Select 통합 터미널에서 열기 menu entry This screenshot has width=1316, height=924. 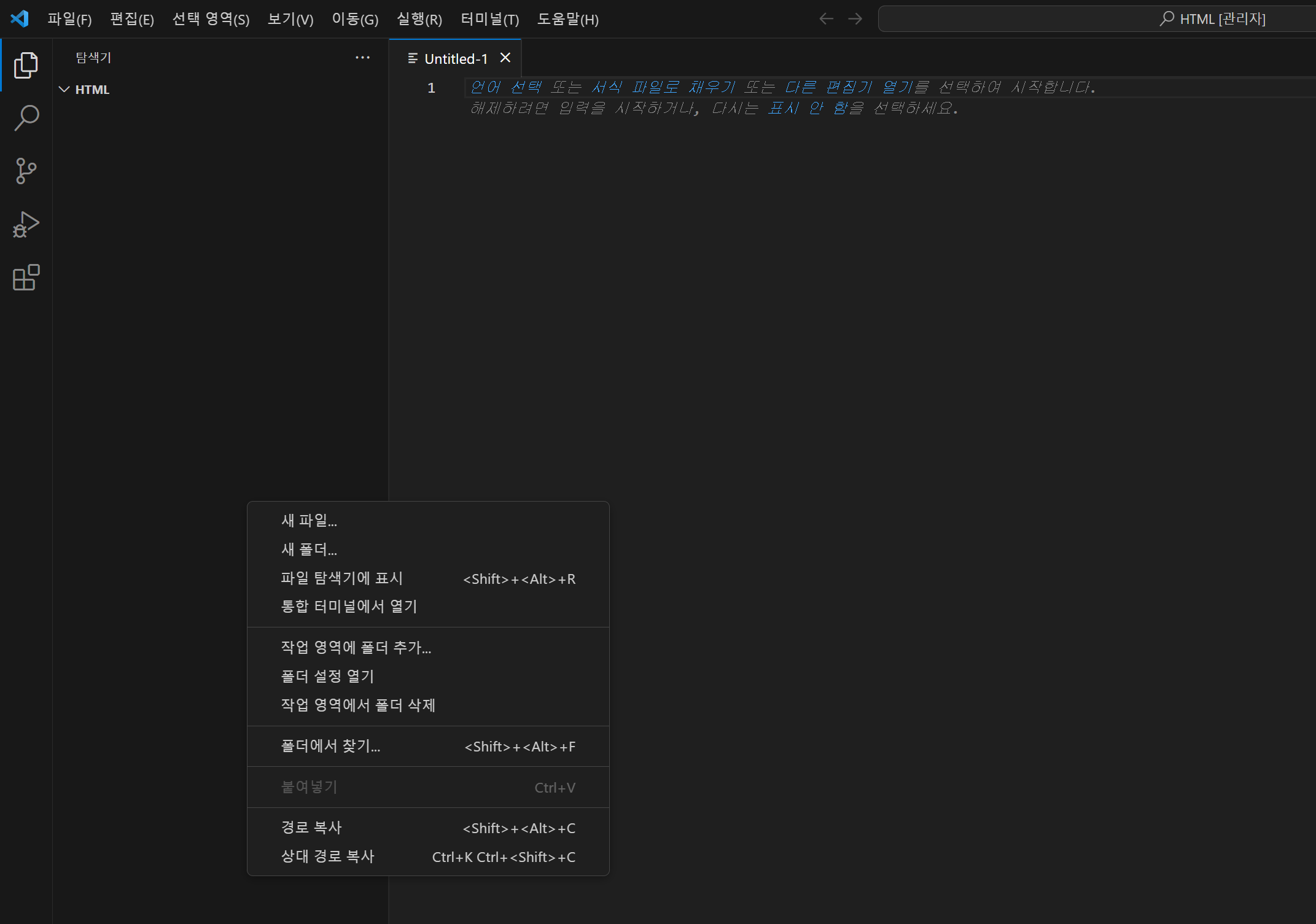(x=349, y=607)
